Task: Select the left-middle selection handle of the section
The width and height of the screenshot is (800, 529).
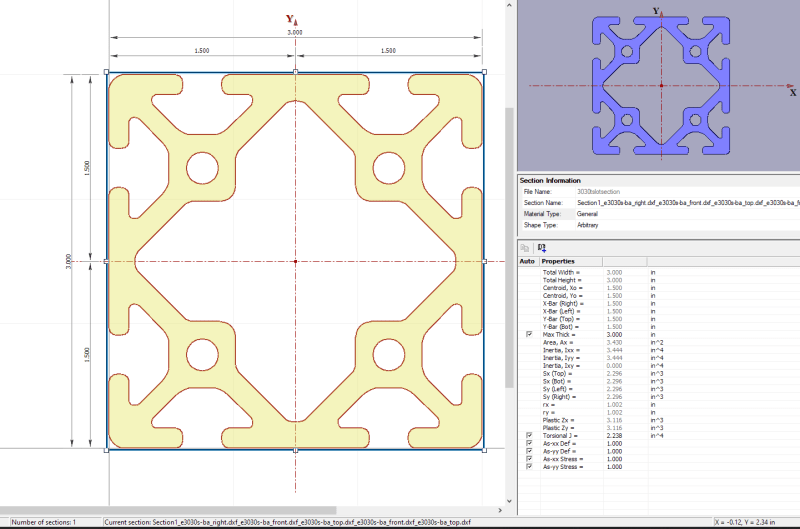Action: (x=107, y=261)
